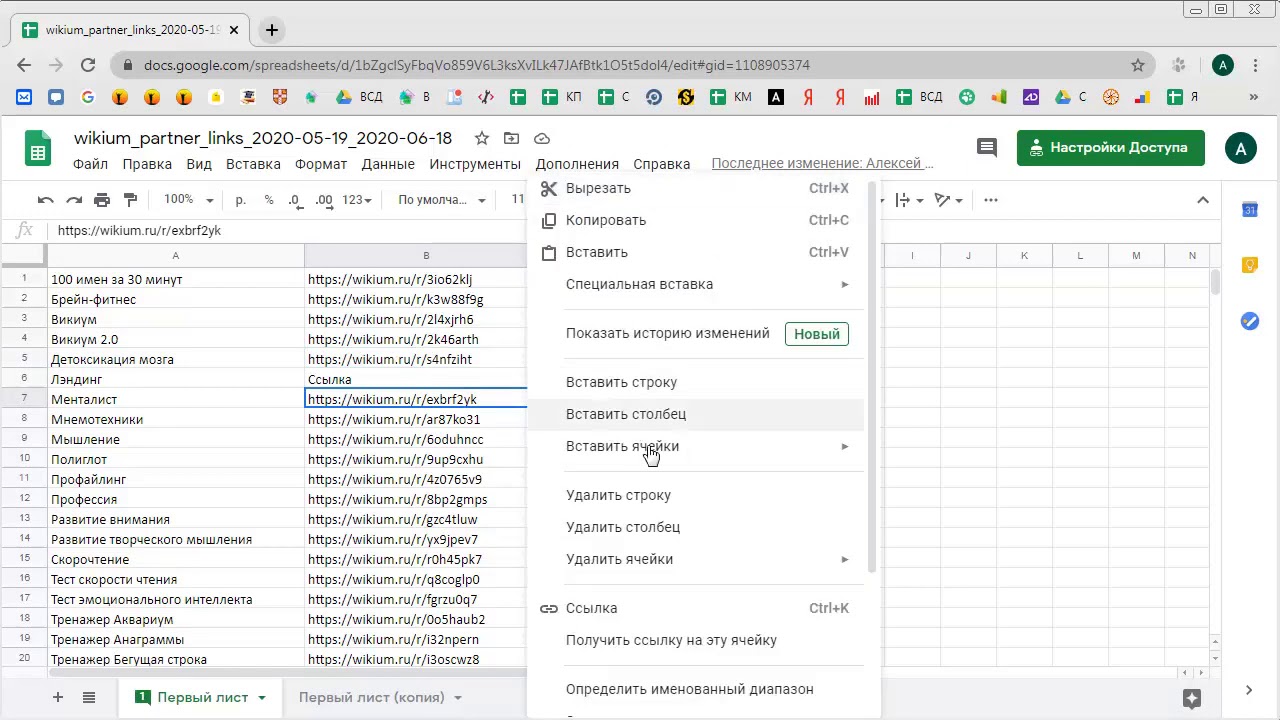Click the Explore button at bottom right
The height and width of the screenshot is (720, 1280).
pyautogui.click(x=1191, y=698)
